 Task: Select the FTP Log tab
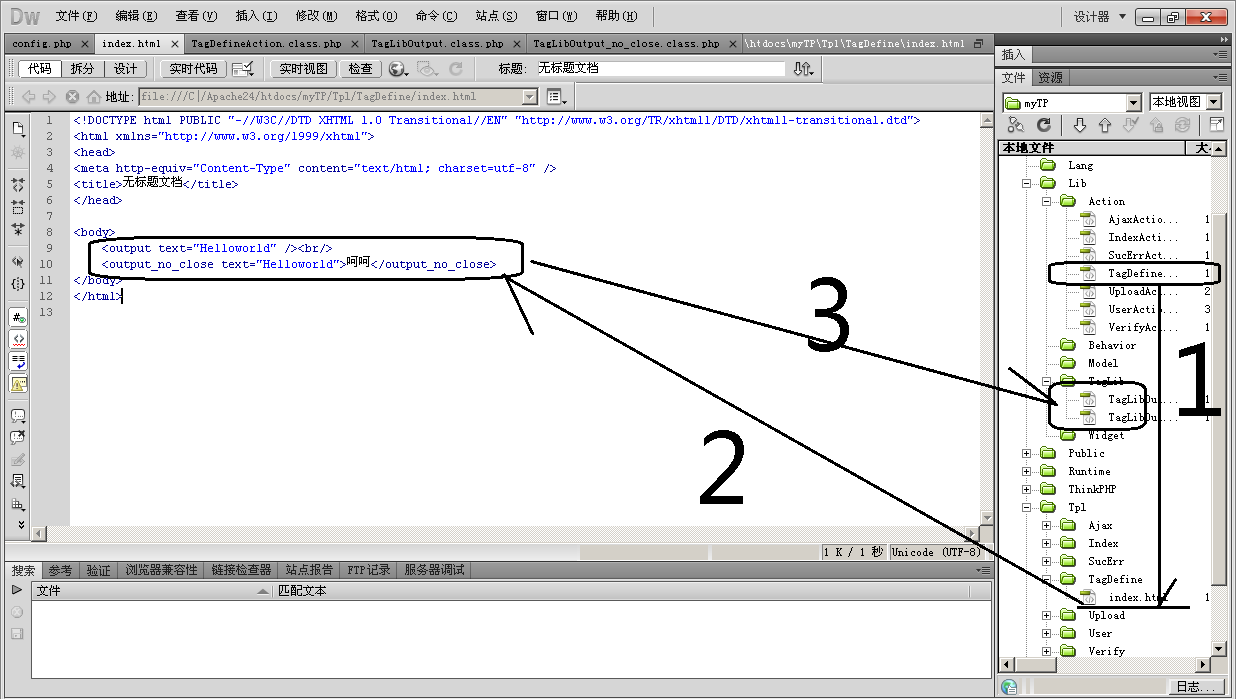tap(368, 570)
